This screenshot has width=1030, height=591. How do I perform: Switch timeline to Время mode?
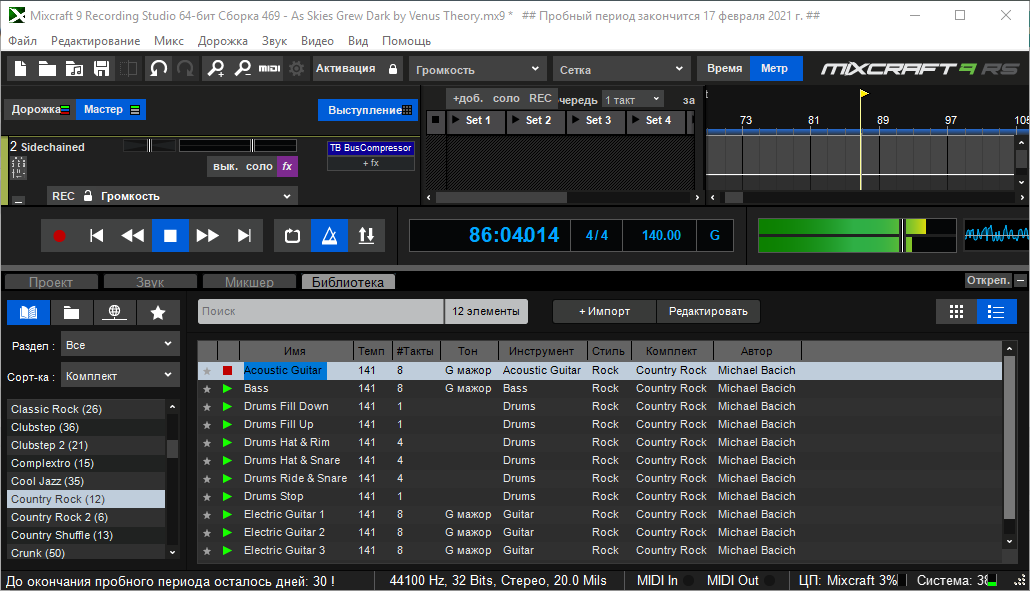click(724, 68)
